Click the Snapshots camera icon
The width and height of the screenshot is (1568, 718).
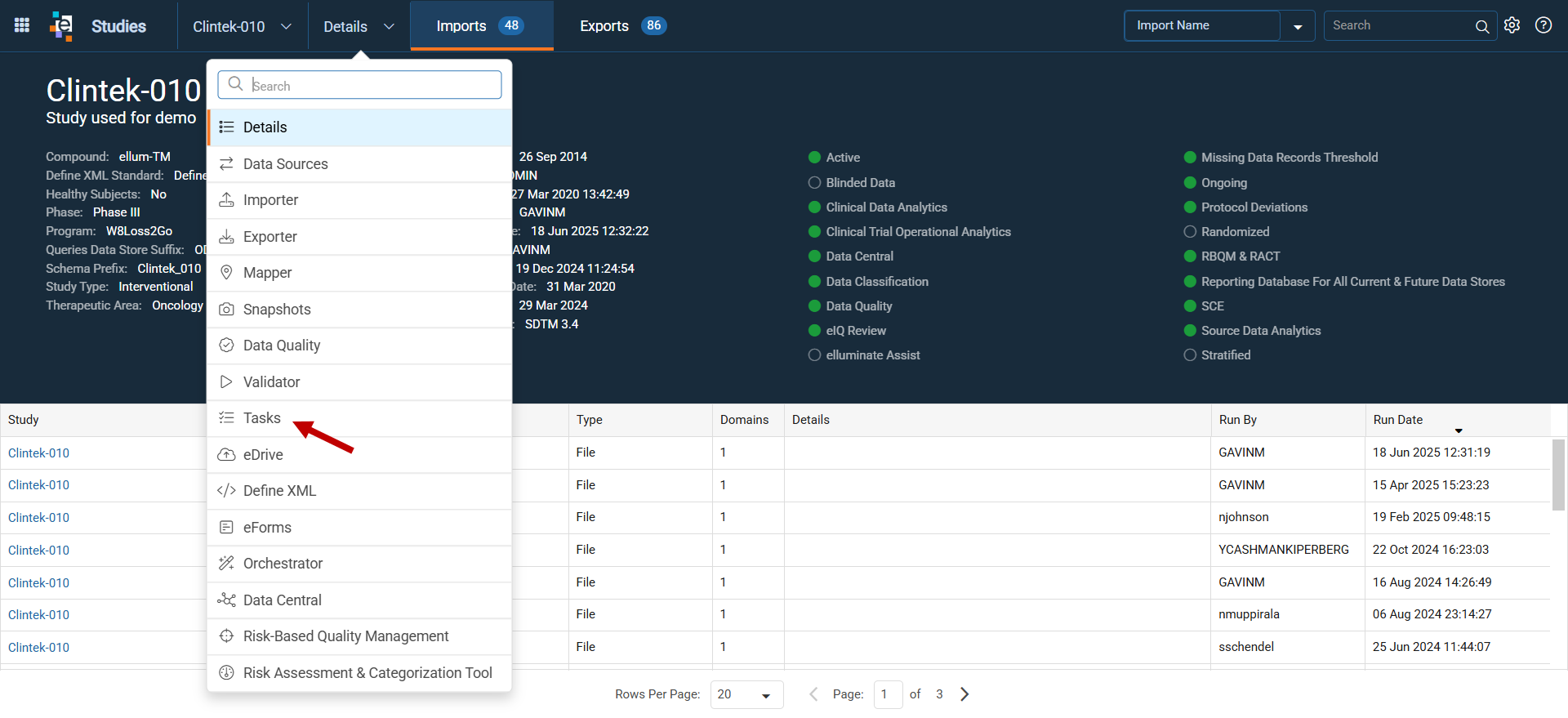point(226,310)
